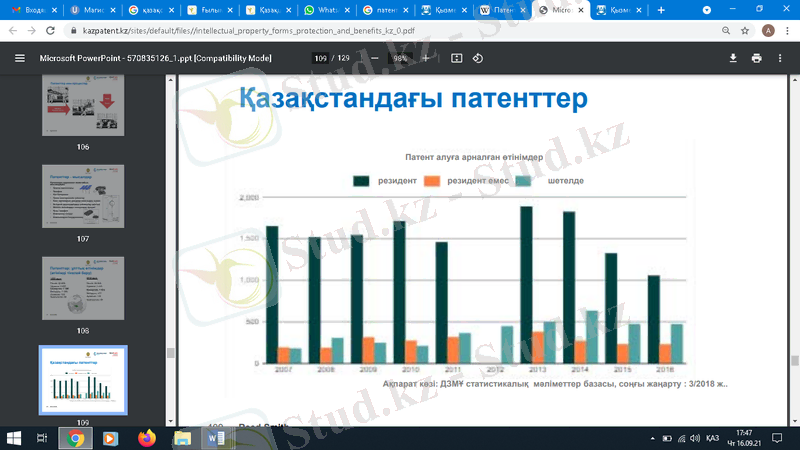800x450 pixels.
Task: Open the PDF viewer sidebar menu icon
Action: point(19,58)
